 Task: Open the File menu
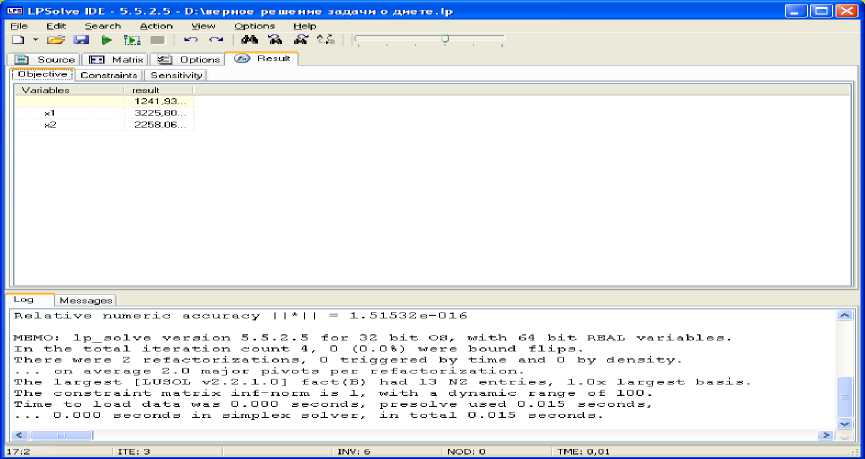(x=19, y=26)
